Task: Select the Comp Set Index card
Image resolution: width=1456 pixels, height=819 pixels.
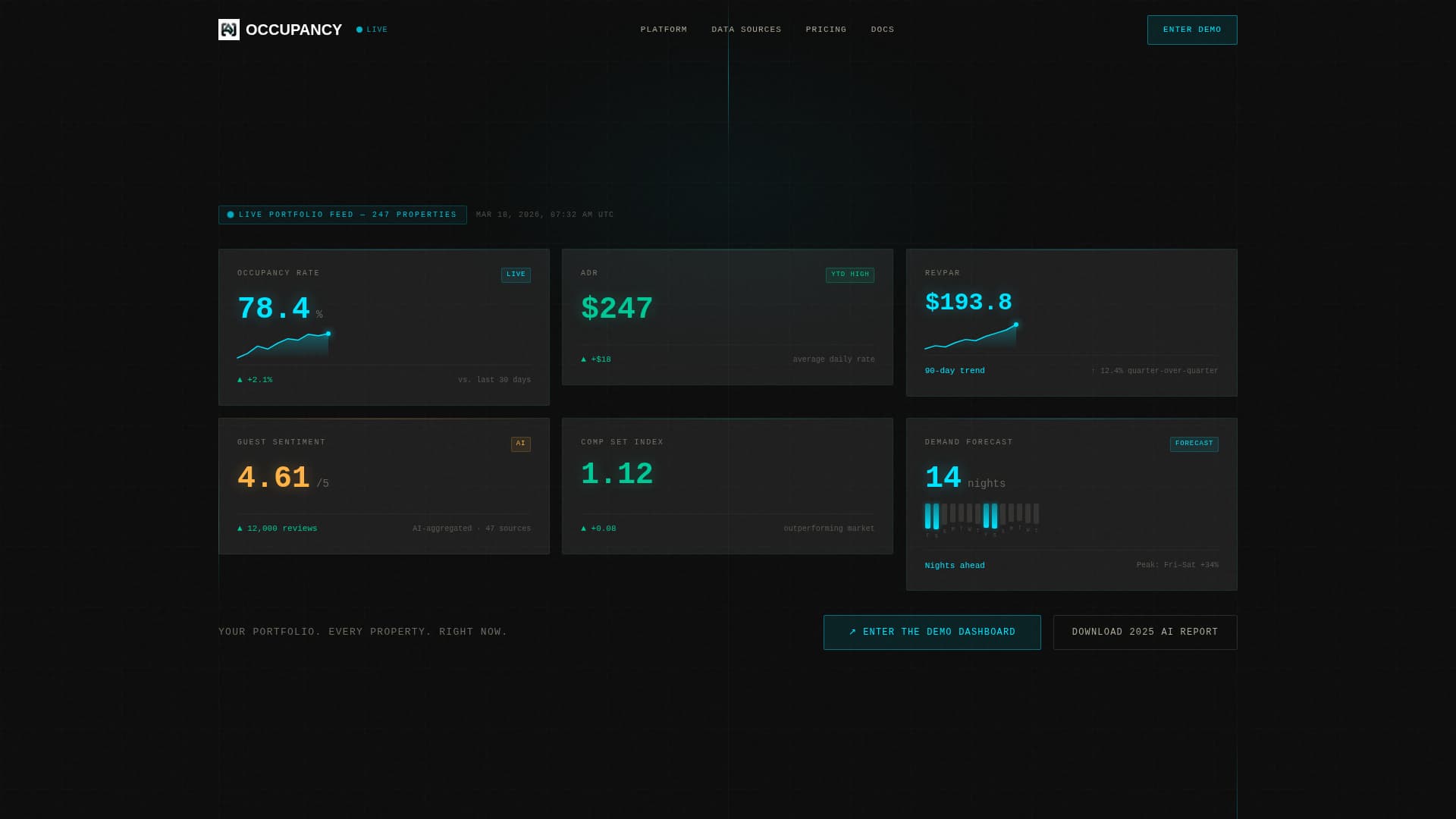Action: (726, 485)
